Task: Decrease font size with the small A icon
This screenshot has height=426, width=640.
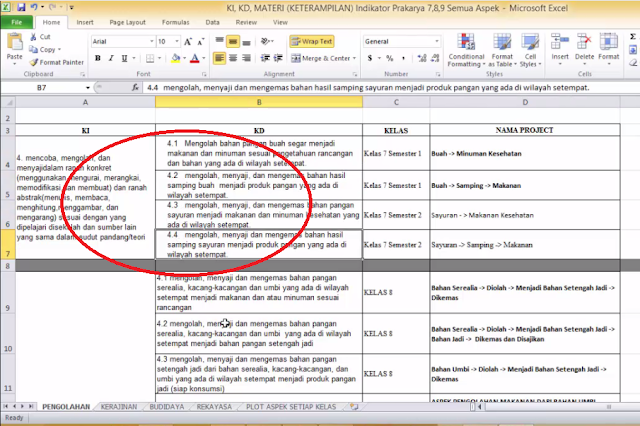Action: (x=200, y=42)
